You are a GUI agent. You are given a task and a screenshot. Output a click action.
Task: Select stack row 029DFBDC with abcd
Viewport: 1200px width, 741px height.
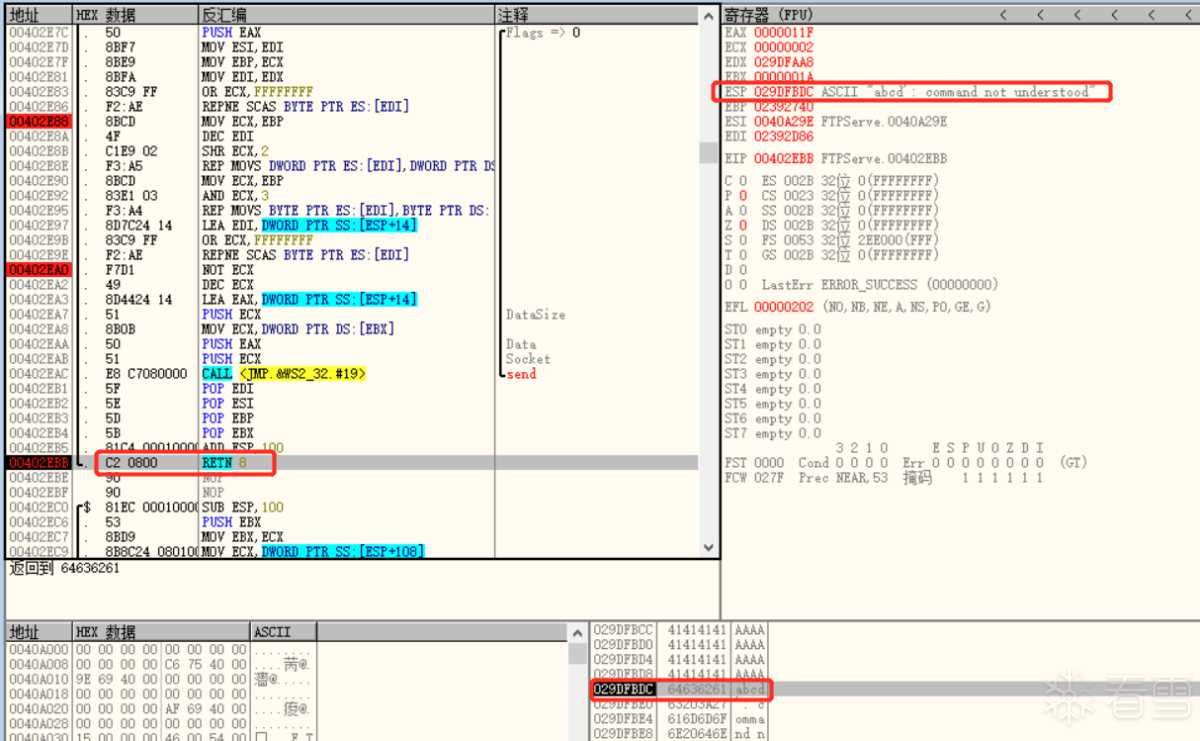point(680,690)
